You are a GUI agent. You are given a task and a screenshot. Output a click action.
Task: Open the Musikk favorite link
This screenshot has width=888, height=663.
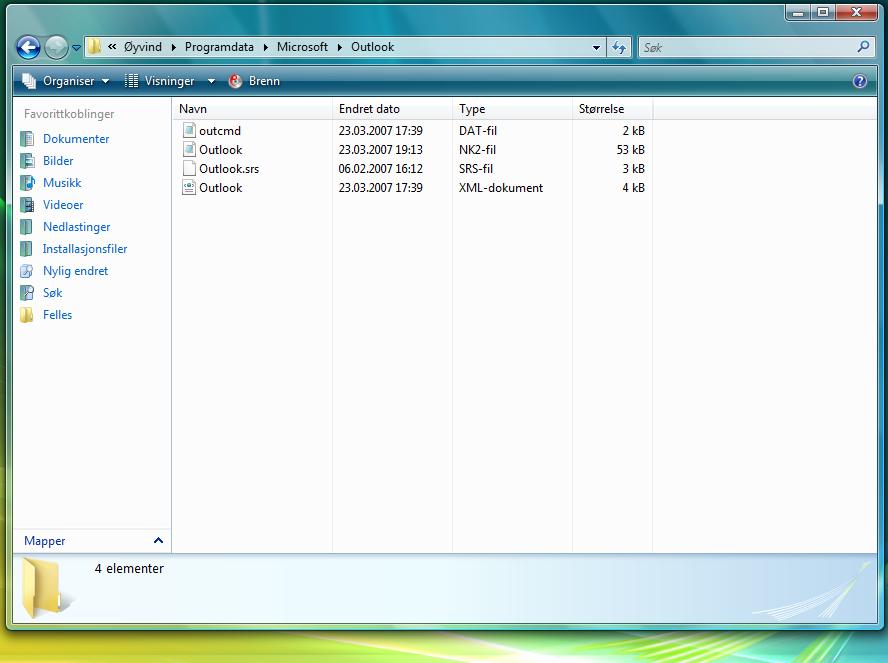62,183
